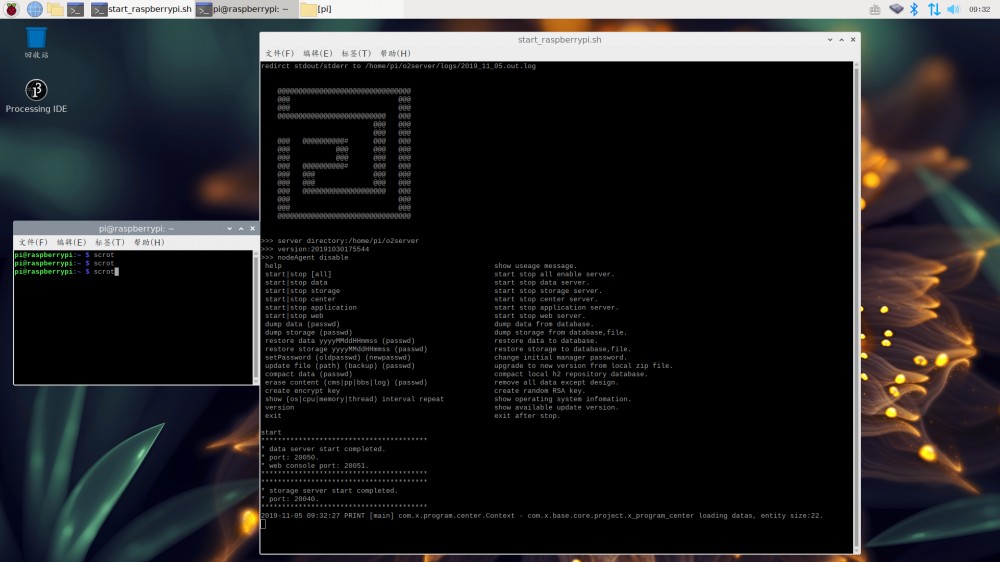Click the 'nodeAgent disable' line
The image size is (1000, 562).
(x=305, y=258)
